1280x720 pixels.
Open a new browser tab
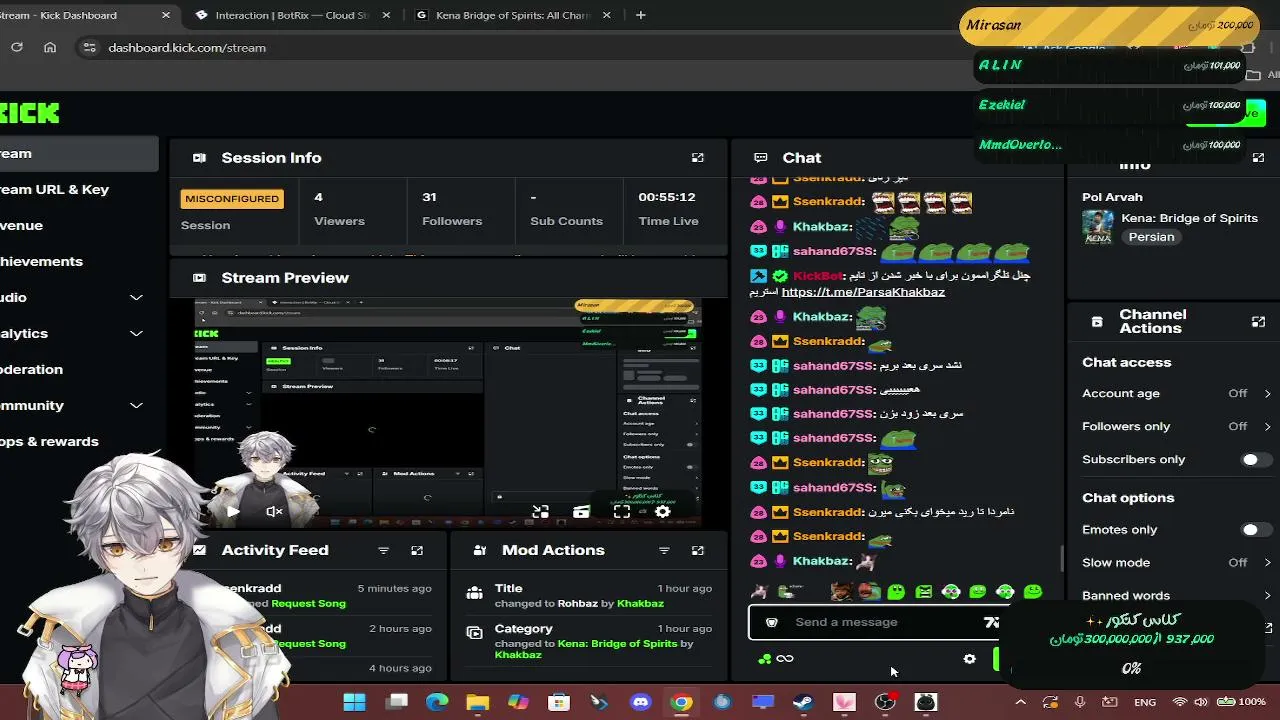640,15
